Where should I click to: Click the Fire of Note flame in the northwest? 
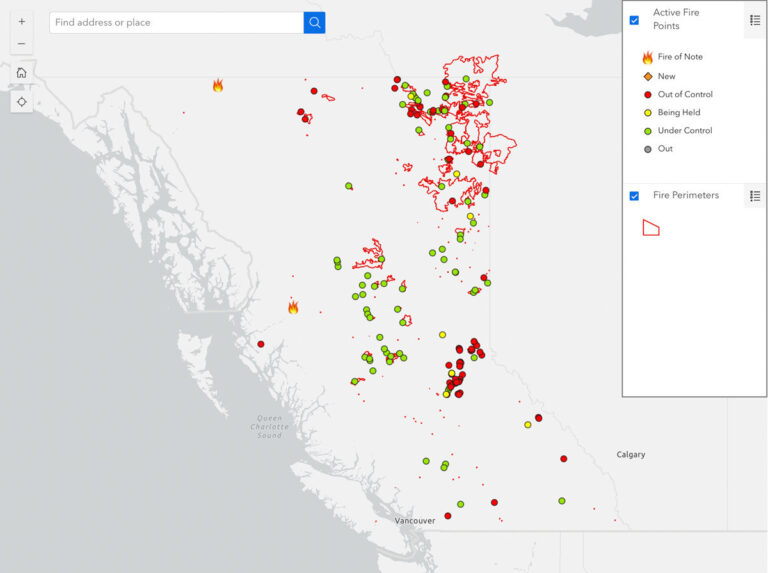[x=218, y=86]
